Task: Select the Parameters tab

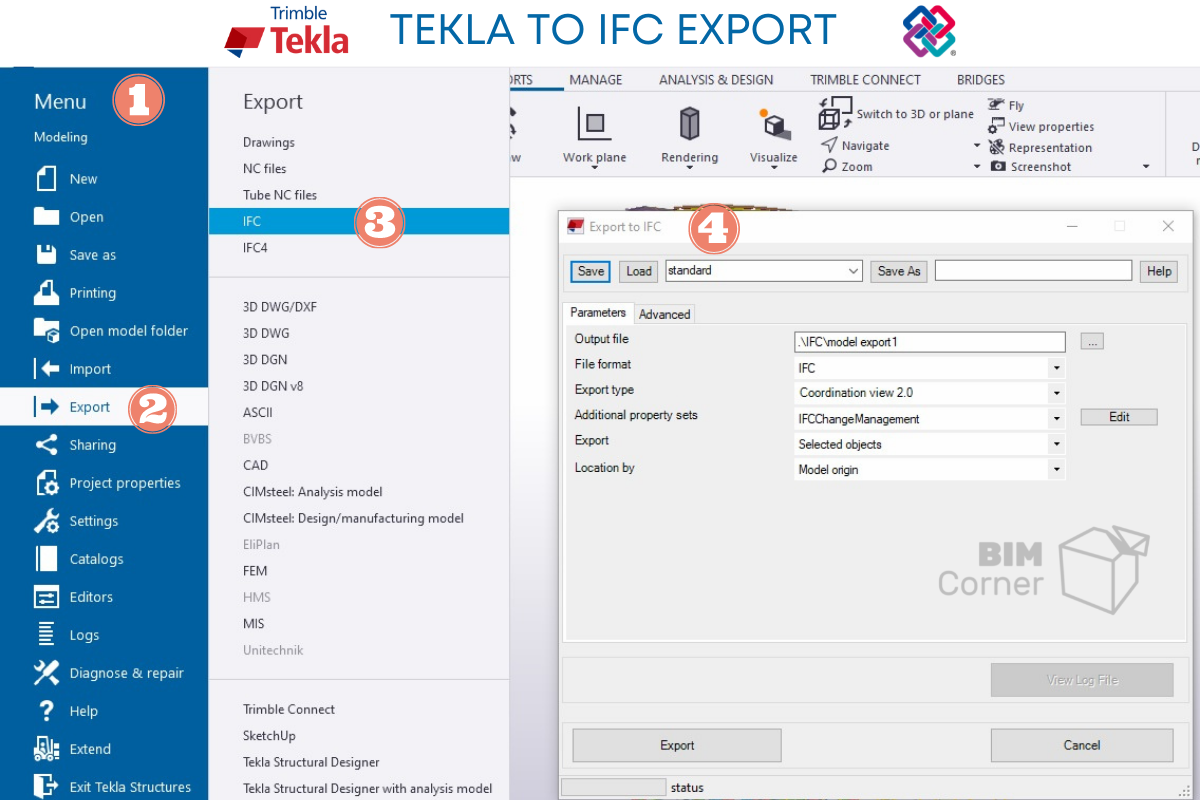Action: coord(598,313)
